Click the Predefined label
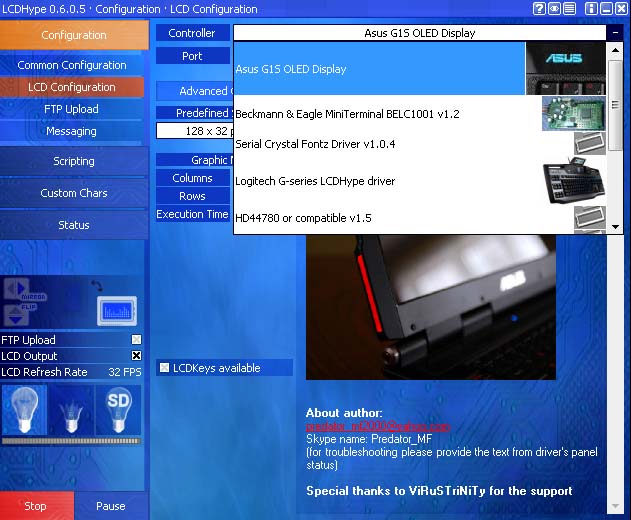The image size is (631, 520). (195, 113)
